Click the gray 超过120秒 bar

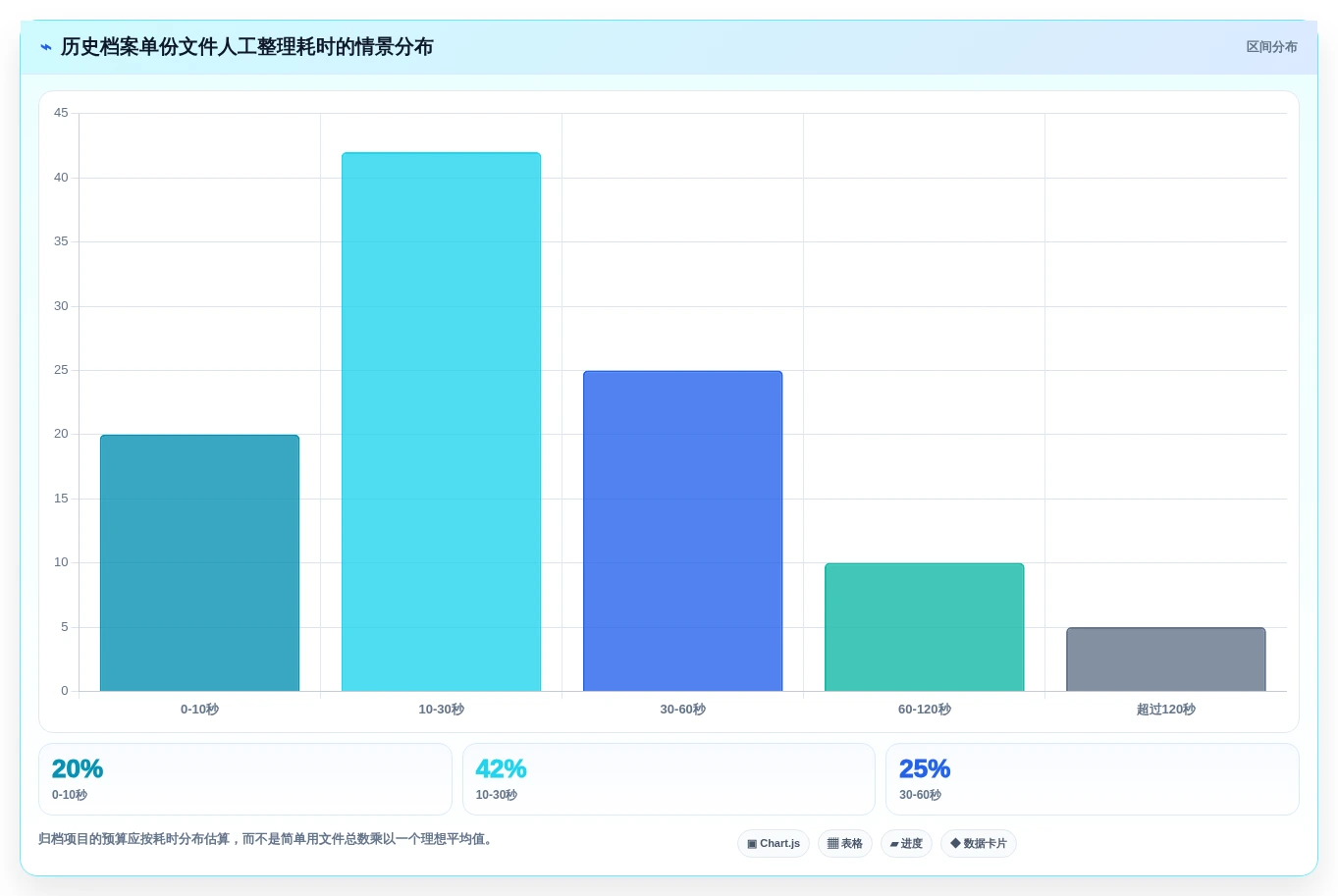tap(1165, 659)
